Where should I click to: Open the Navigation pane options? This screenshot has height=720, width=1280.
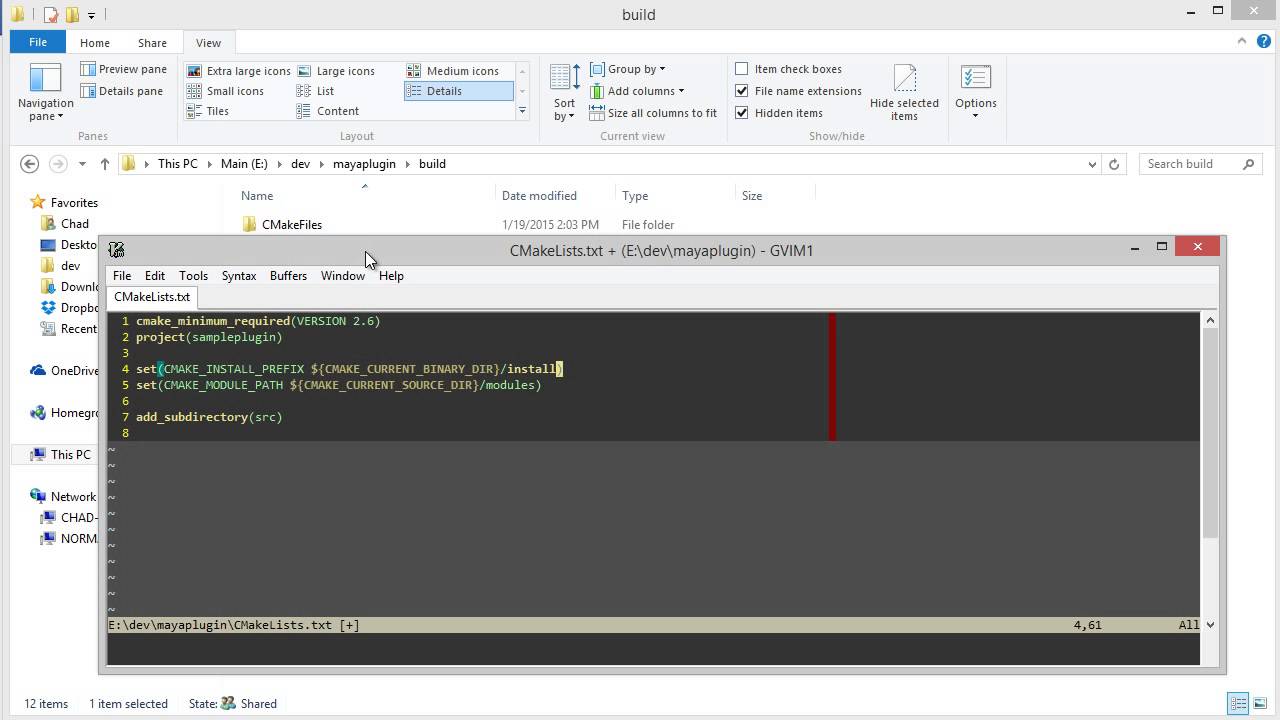(45, 93)
